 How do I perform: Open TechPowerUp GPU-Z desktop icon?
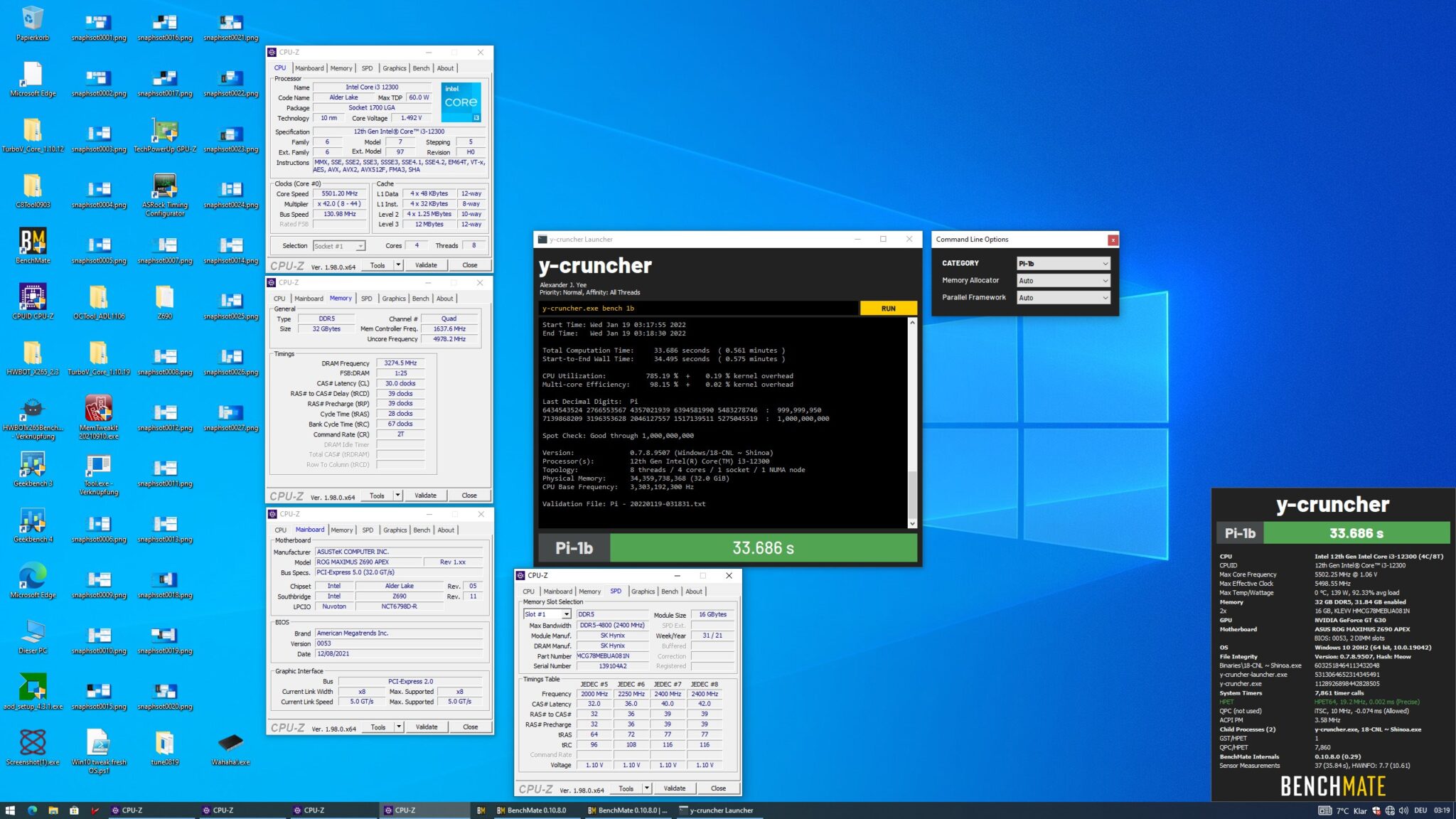(165, 135)
